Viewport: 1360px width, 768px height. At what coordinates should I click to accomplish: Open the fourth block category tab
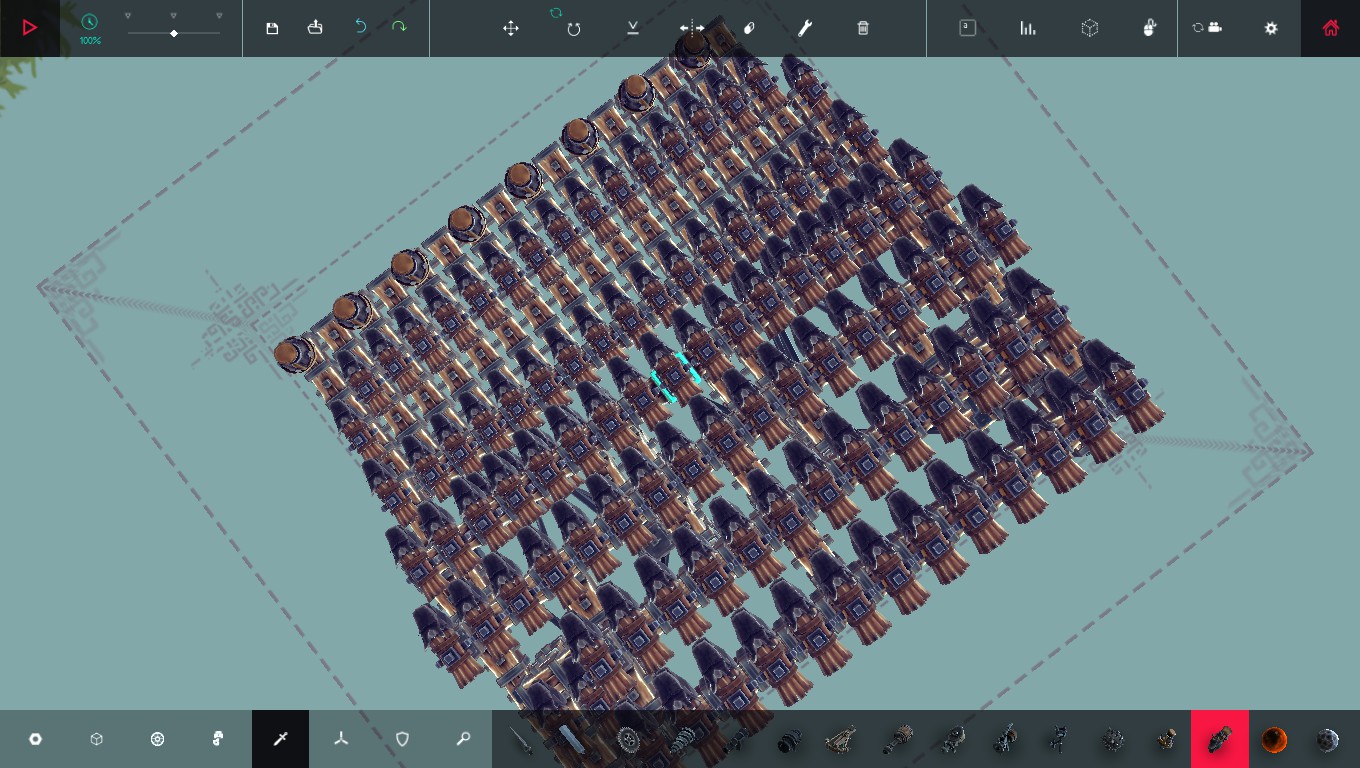pos(218,739)
